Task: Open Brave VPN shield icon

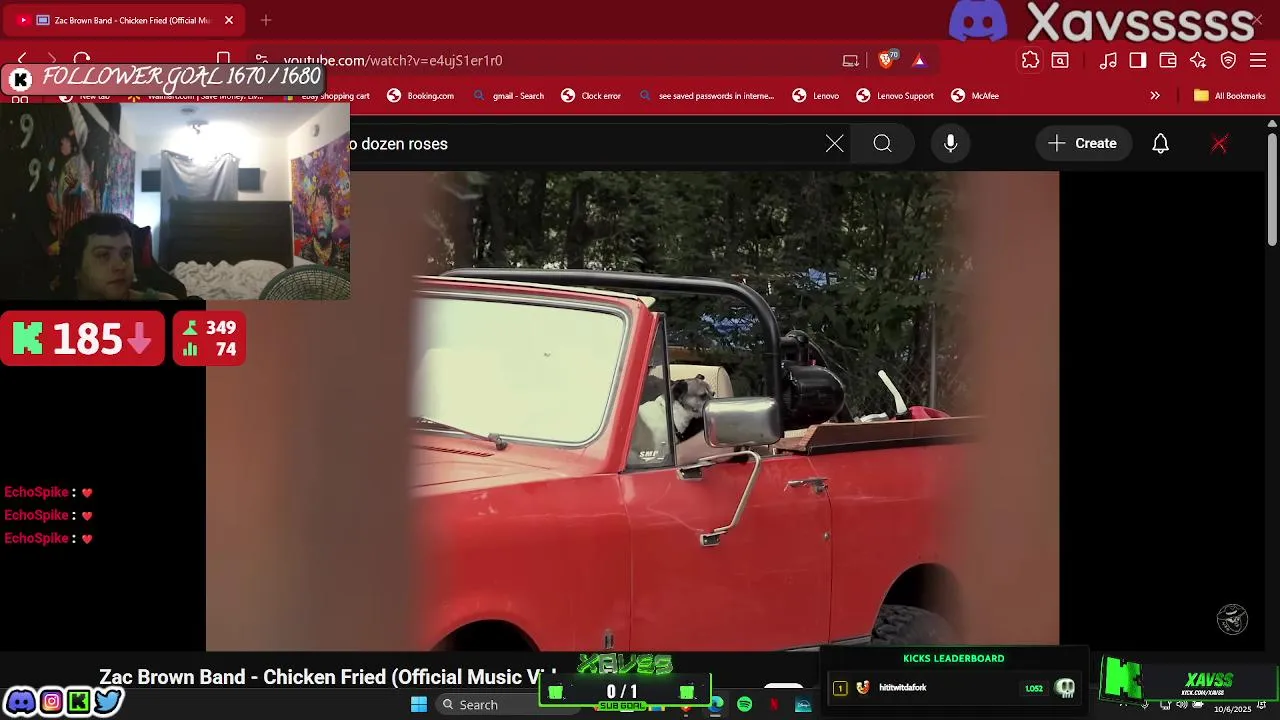Action: pos(1228,60)
